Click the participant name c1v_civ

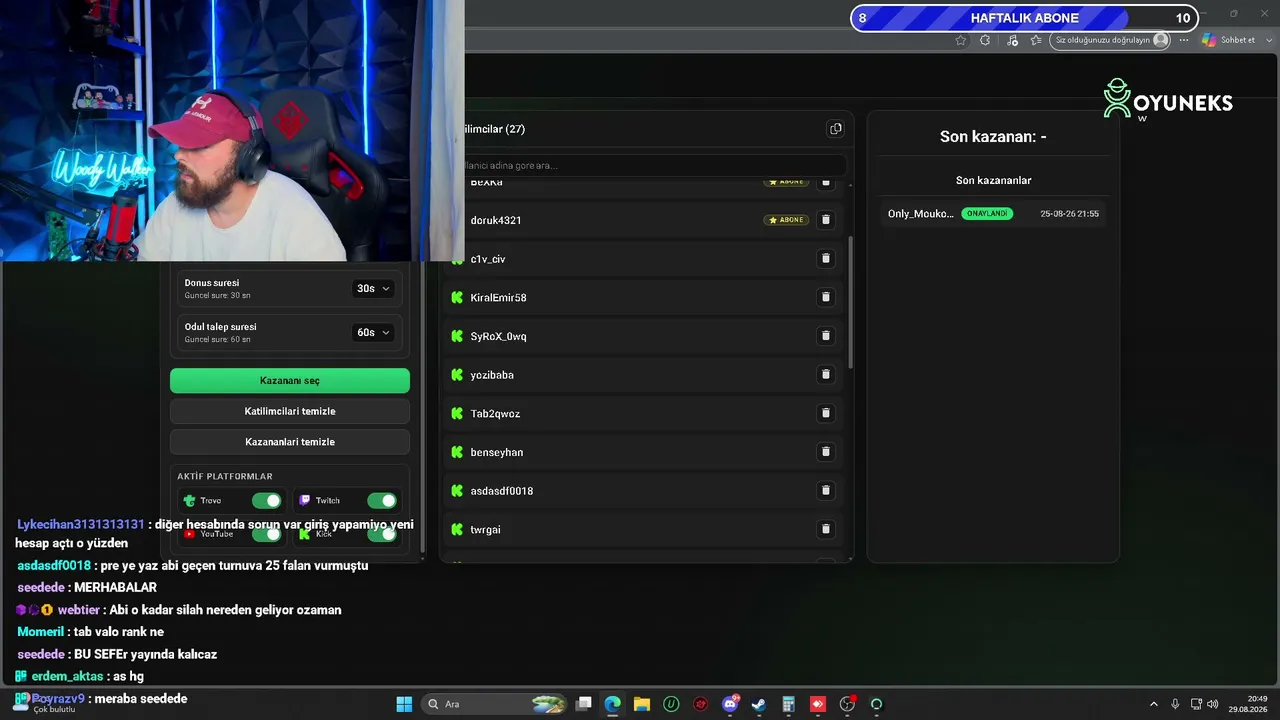[488, 259]
